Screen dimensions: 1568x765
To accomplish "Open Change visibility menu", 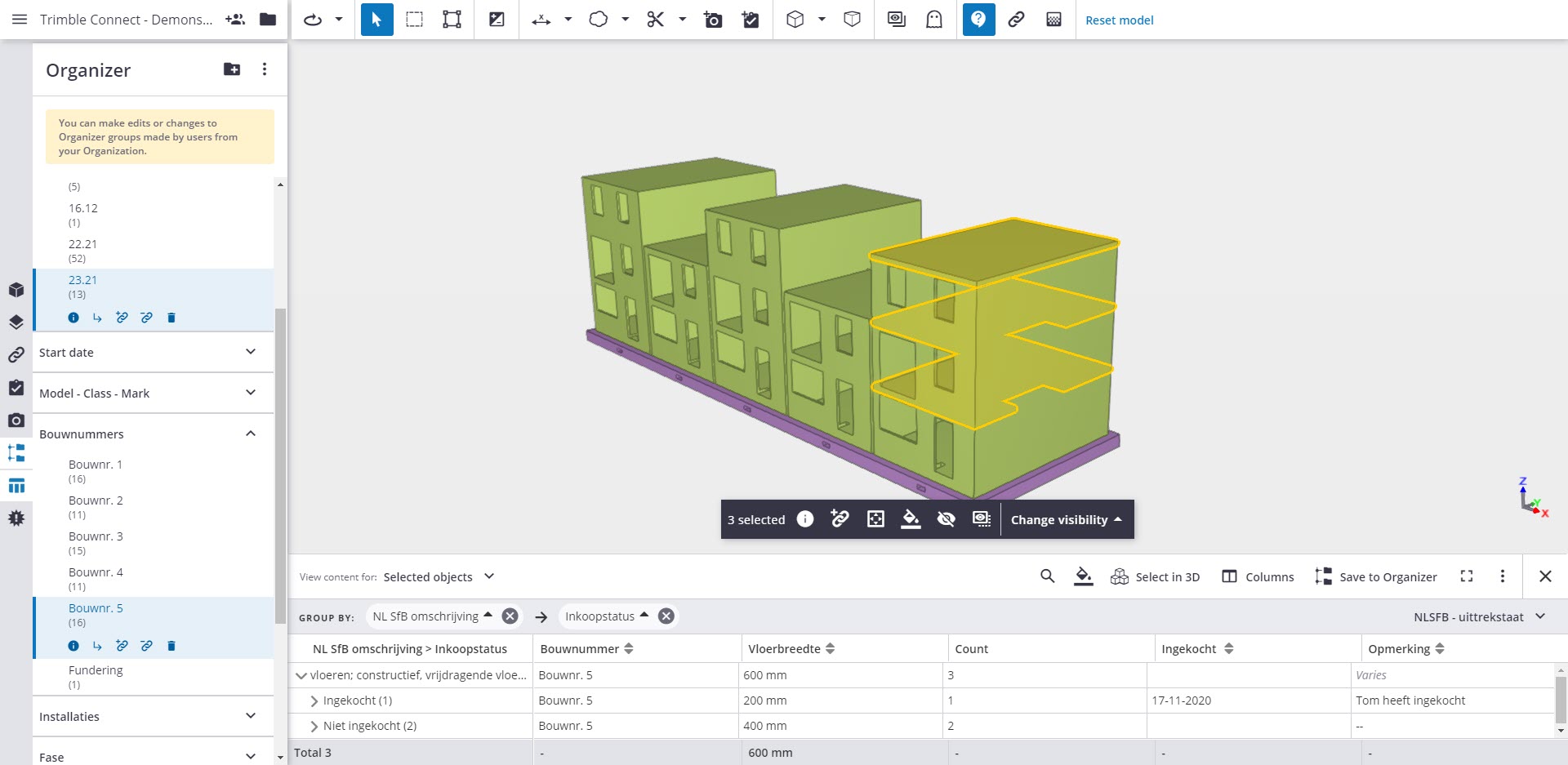I will (1067, 519).
